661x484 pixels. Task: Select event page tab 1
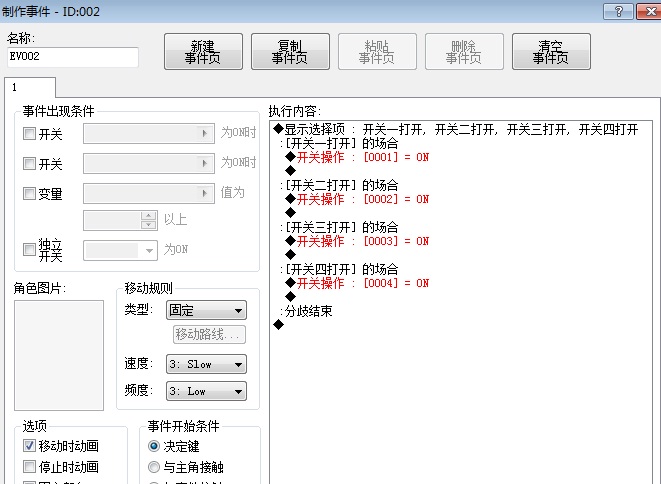click(30, 87)
